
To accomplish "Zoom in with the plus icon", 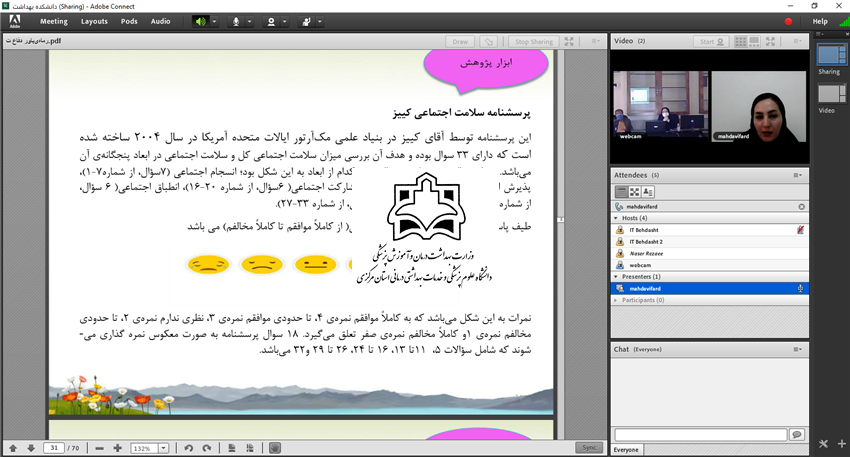I will pos(118,448).
